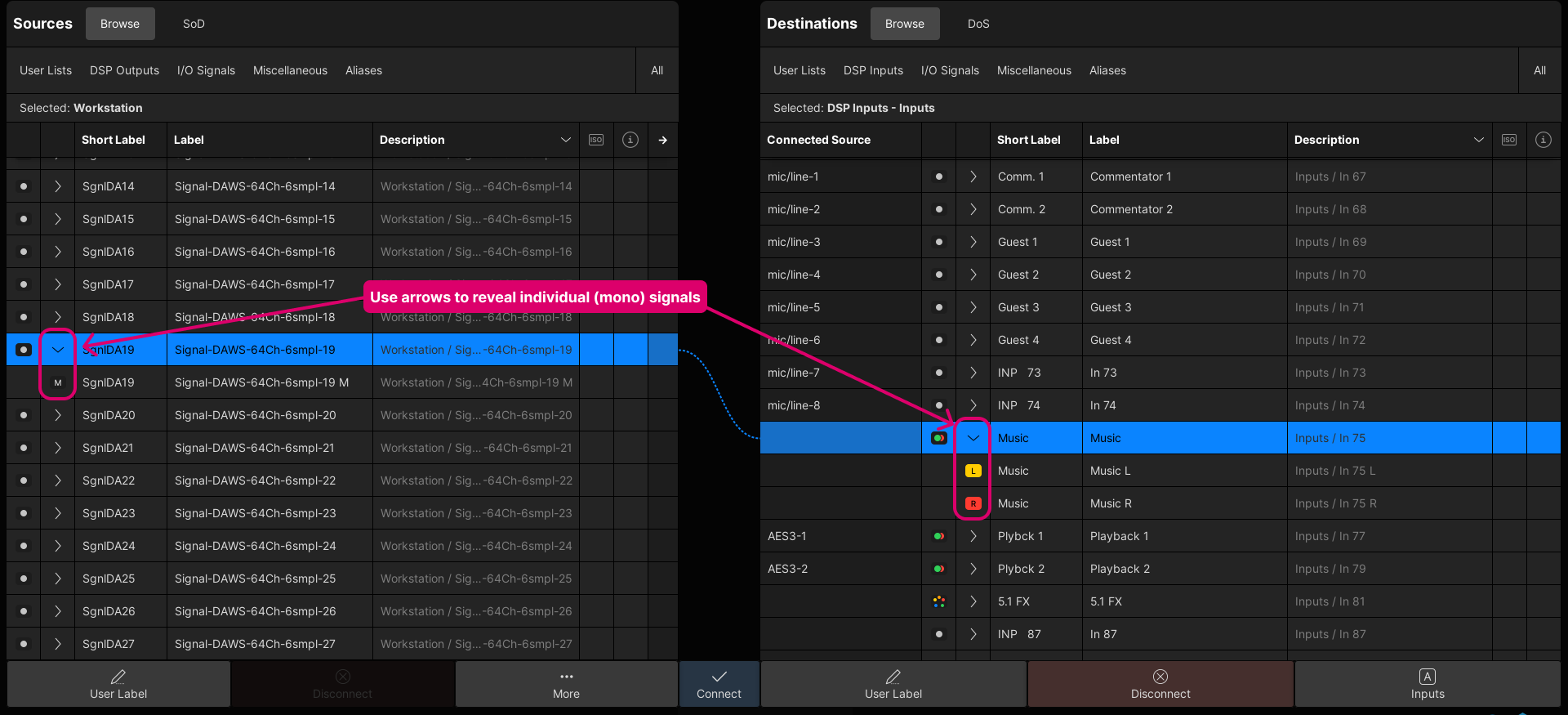This screenshot has width=1568, height=715.
Task: Click the red R channel icon for Music R
Action: coord(973,503)
